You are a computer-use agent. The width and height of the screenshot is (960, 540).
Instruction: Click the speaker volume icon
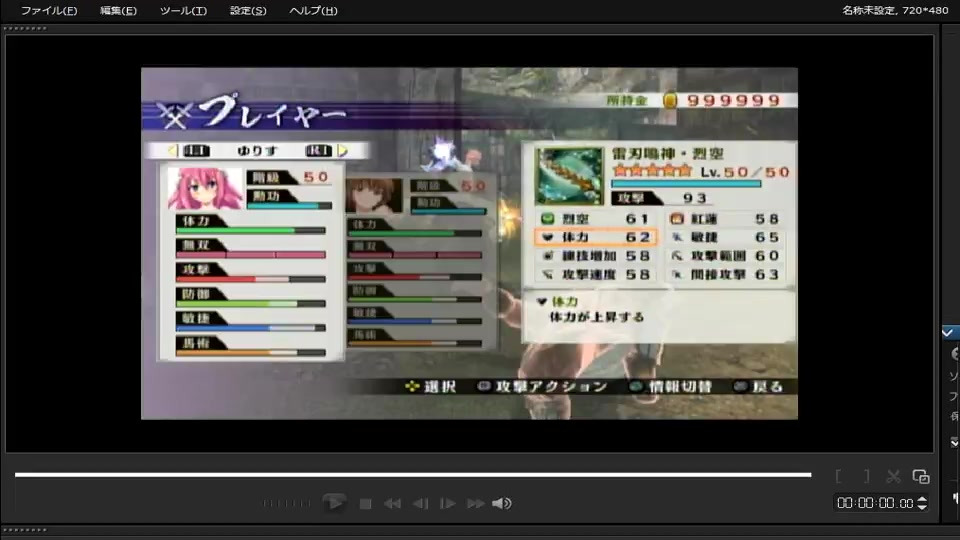501,504
